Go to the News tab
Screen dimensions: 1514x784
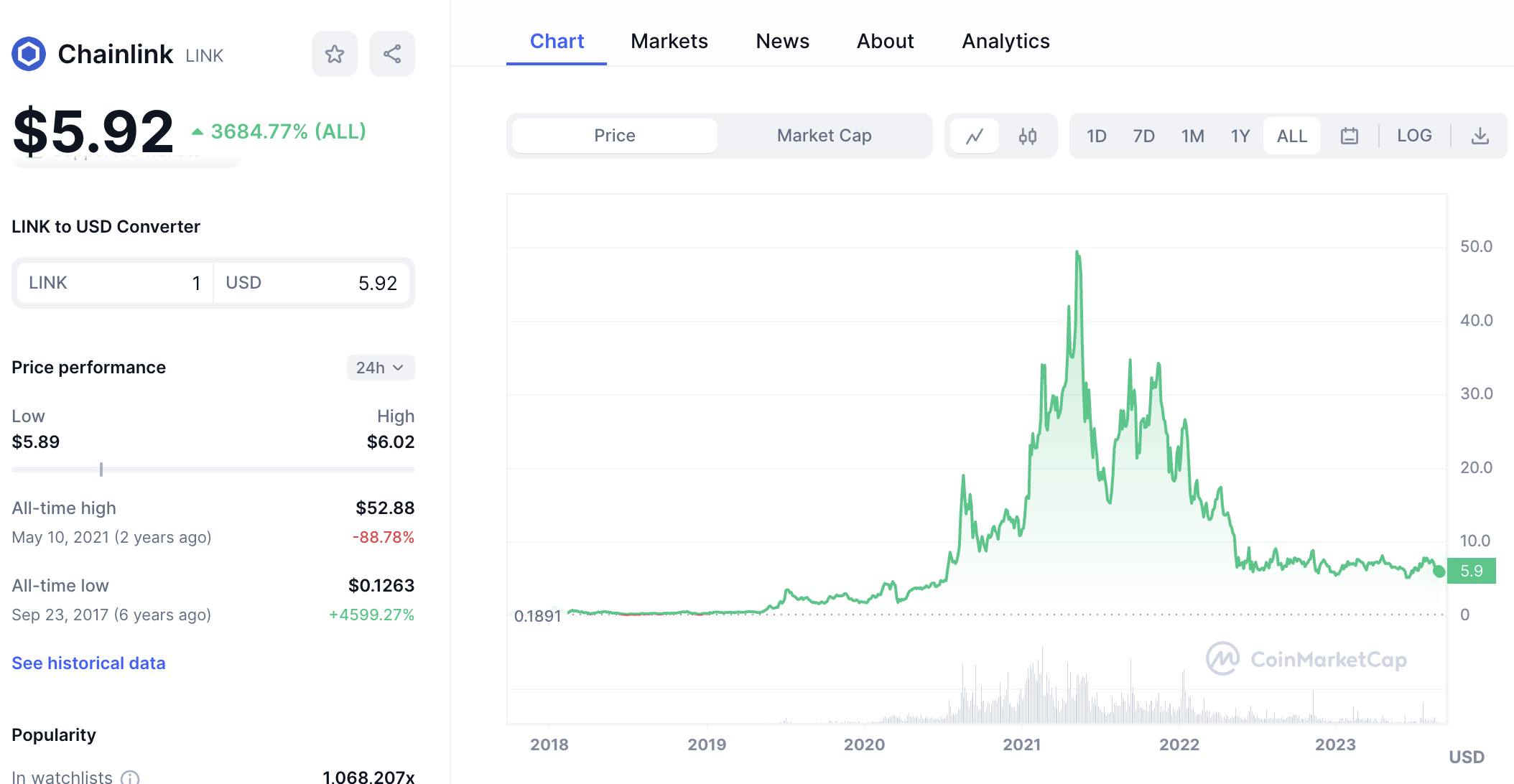(x=782, y=41)
